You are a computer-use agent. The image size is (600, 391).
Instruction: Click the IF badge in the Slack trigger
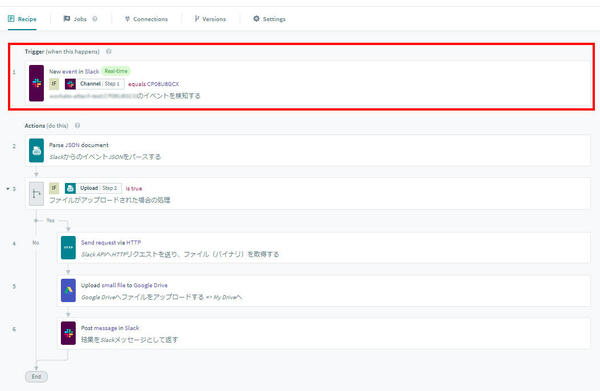coord(54,83)
